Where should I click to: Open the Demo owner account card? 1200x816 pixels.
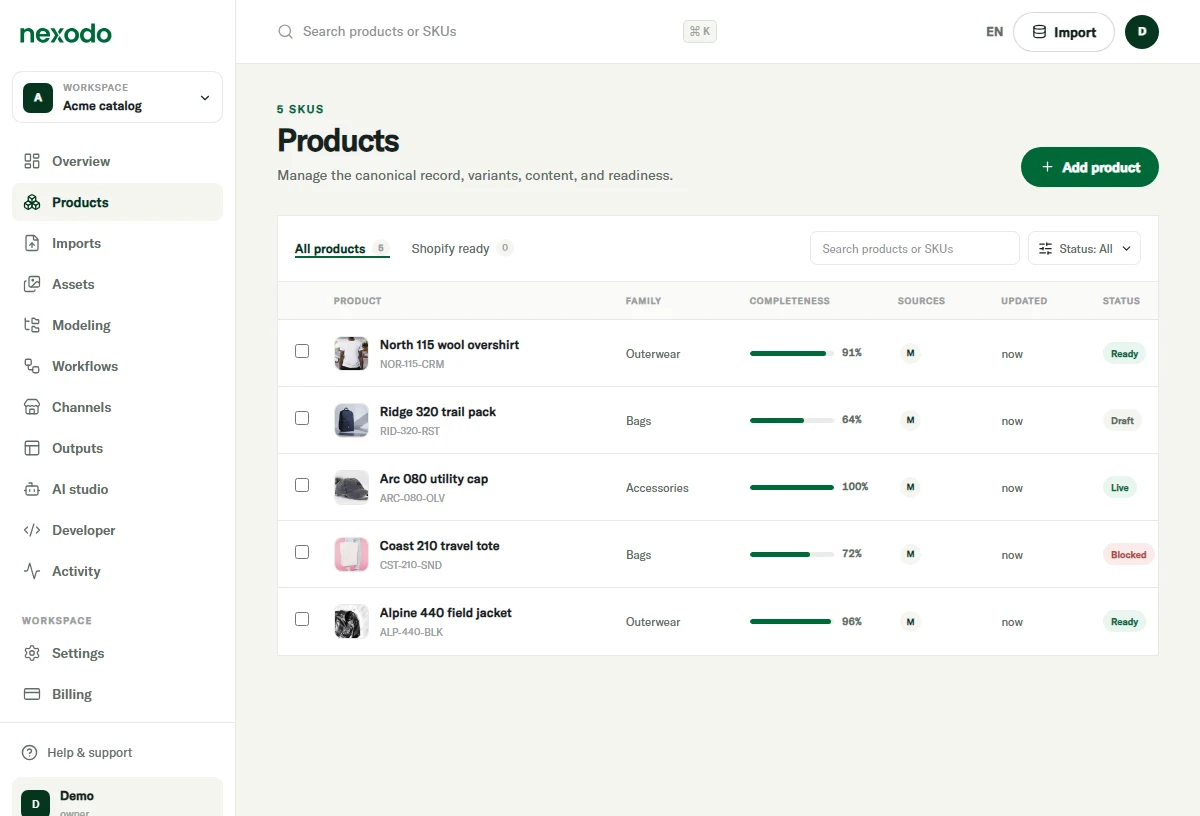117,797
